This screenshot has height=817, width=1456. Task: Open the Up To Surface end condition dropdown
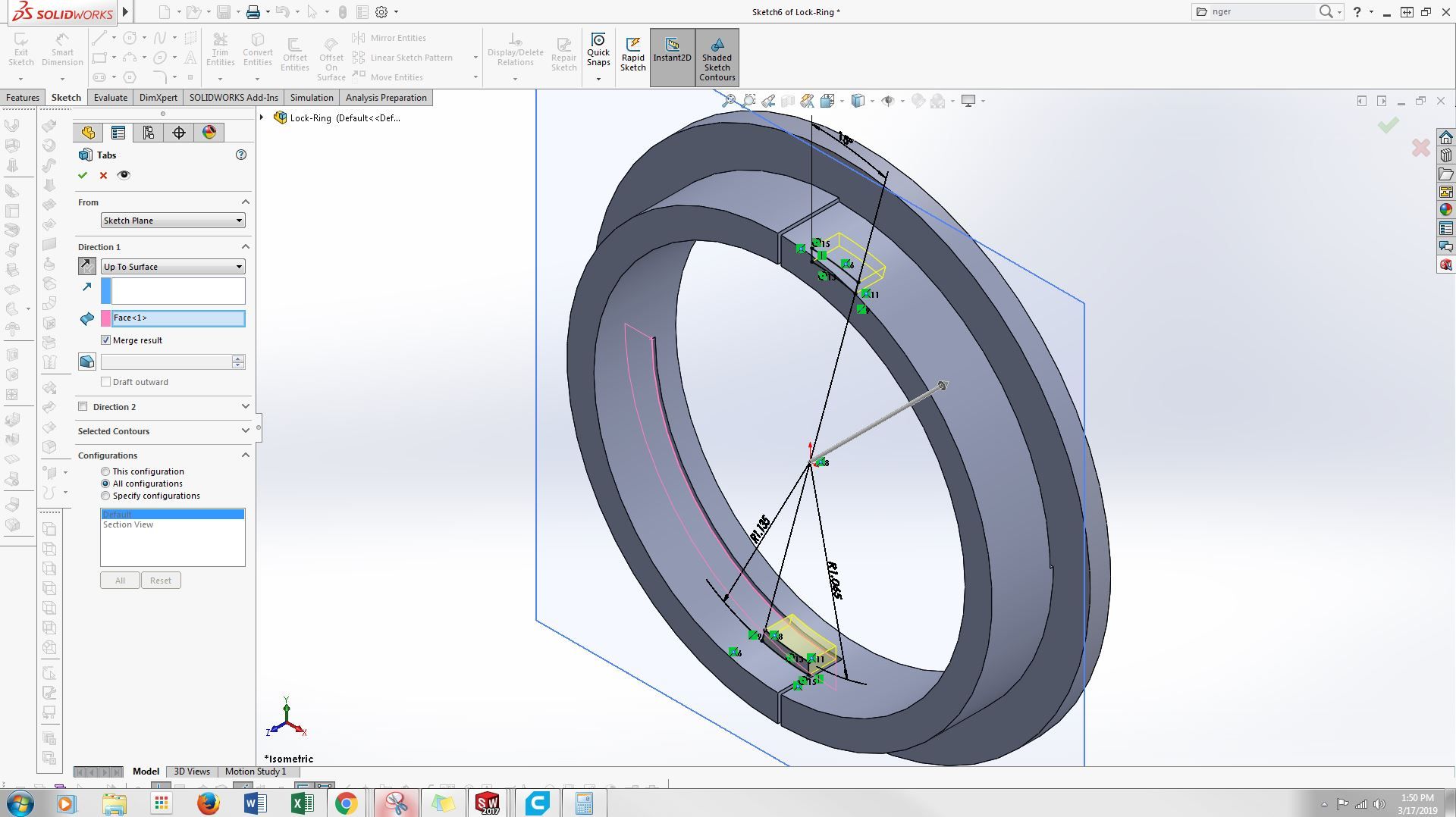click(x=173, y=267)
